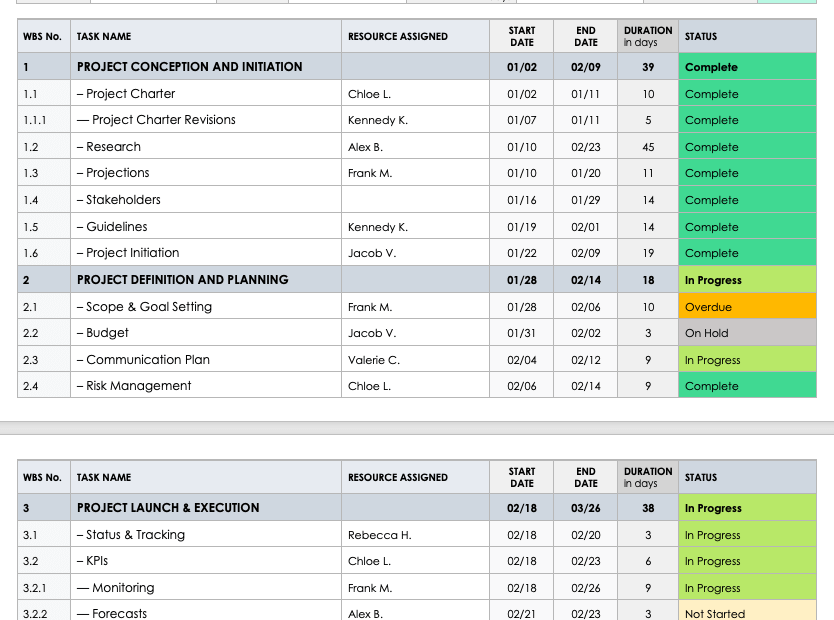
Task: Click the 'Risk Management' task cell
Action: [x=206, y=386]
